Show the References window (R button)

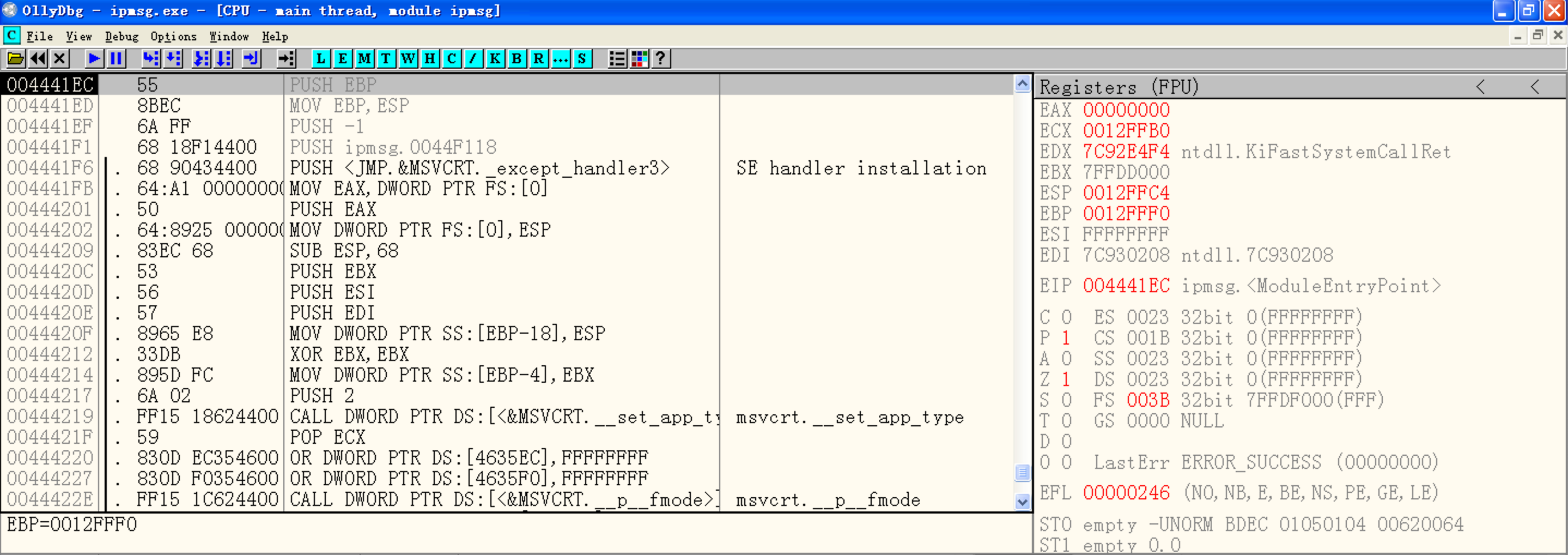pos(539,58)
